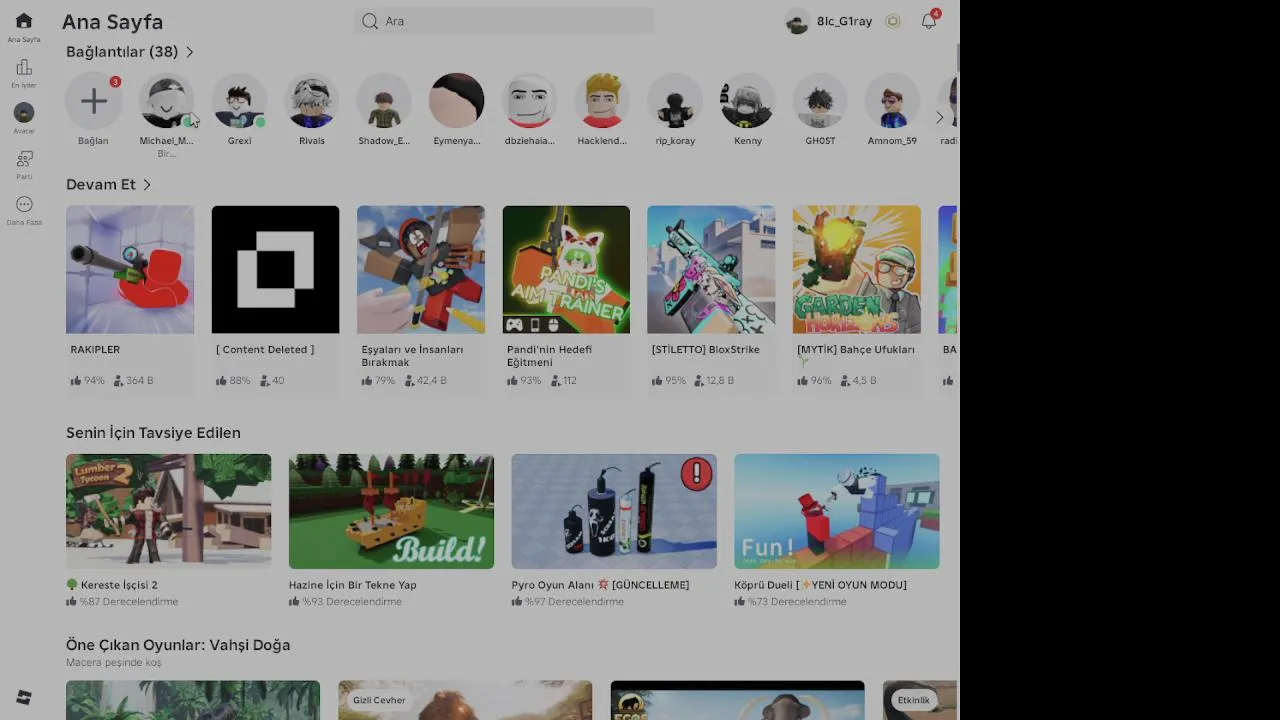Click Pandi'nin Hedefi Eğitmeni title
Screen dimensions: 1280x720
click(549, 356)
